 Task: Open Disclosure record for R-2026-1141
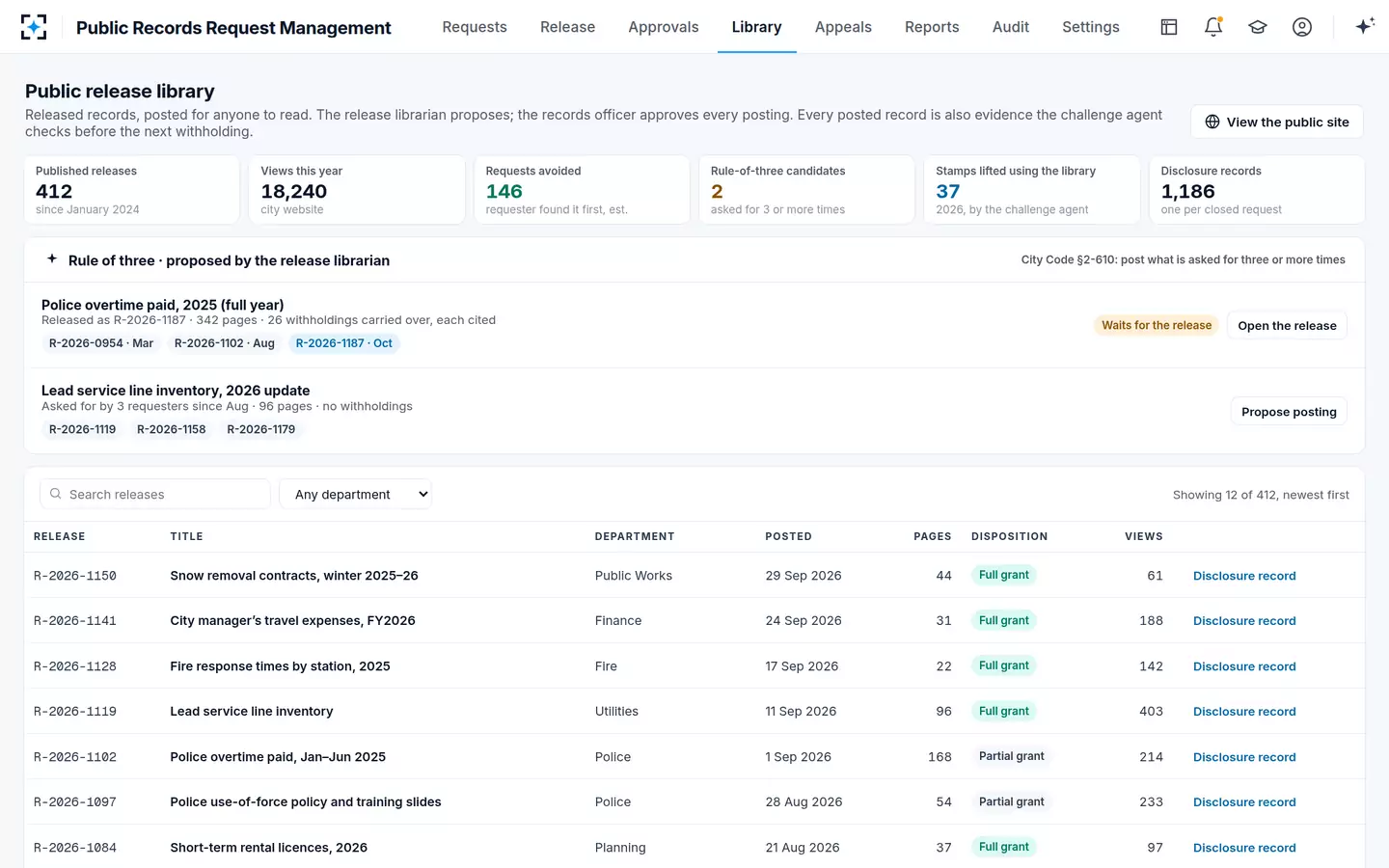[1244, 621]
